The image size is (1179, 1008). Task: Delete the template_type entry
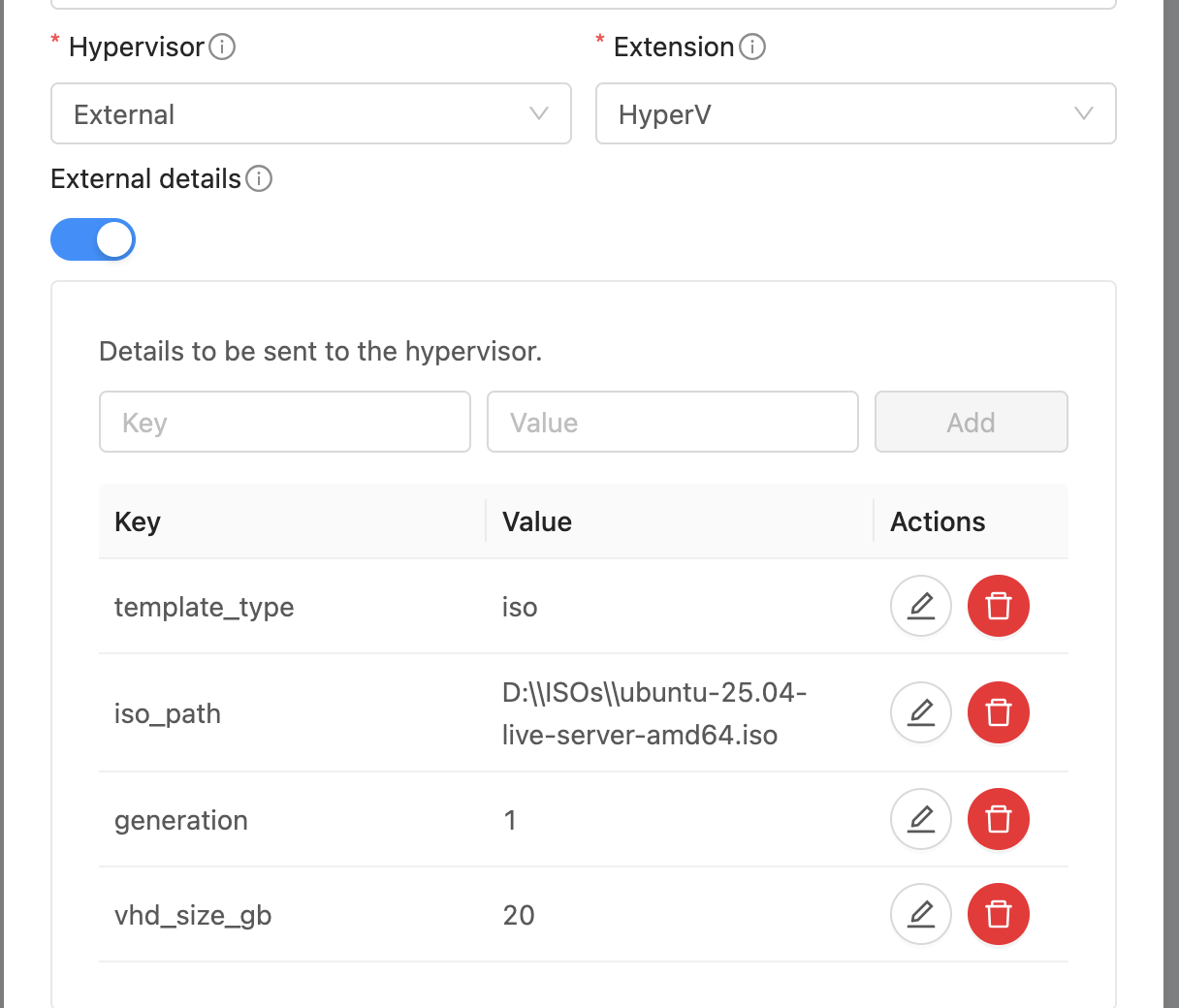click(998, 607)
